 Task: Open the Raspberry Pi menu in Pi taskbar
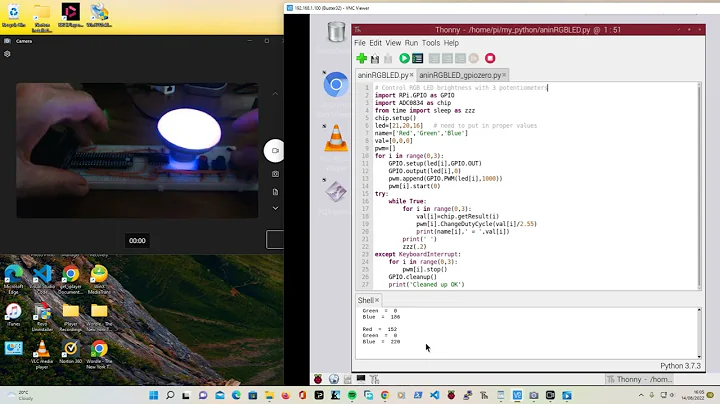[318, 379]
